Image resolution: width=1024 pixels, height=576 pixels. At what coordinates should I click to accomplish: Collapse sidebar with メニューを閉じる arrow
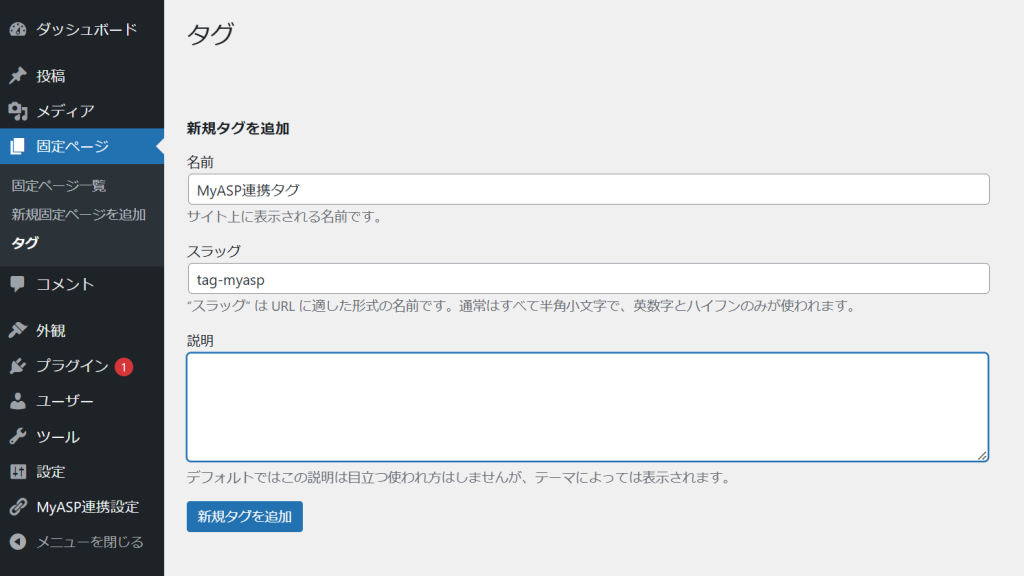[18, 542]
